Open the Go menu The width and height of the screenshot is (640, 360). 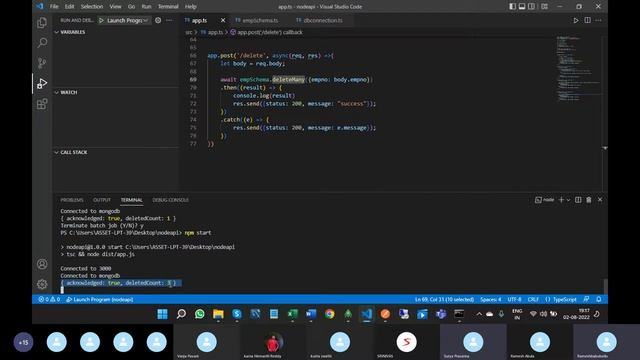(x=131, y=7)
